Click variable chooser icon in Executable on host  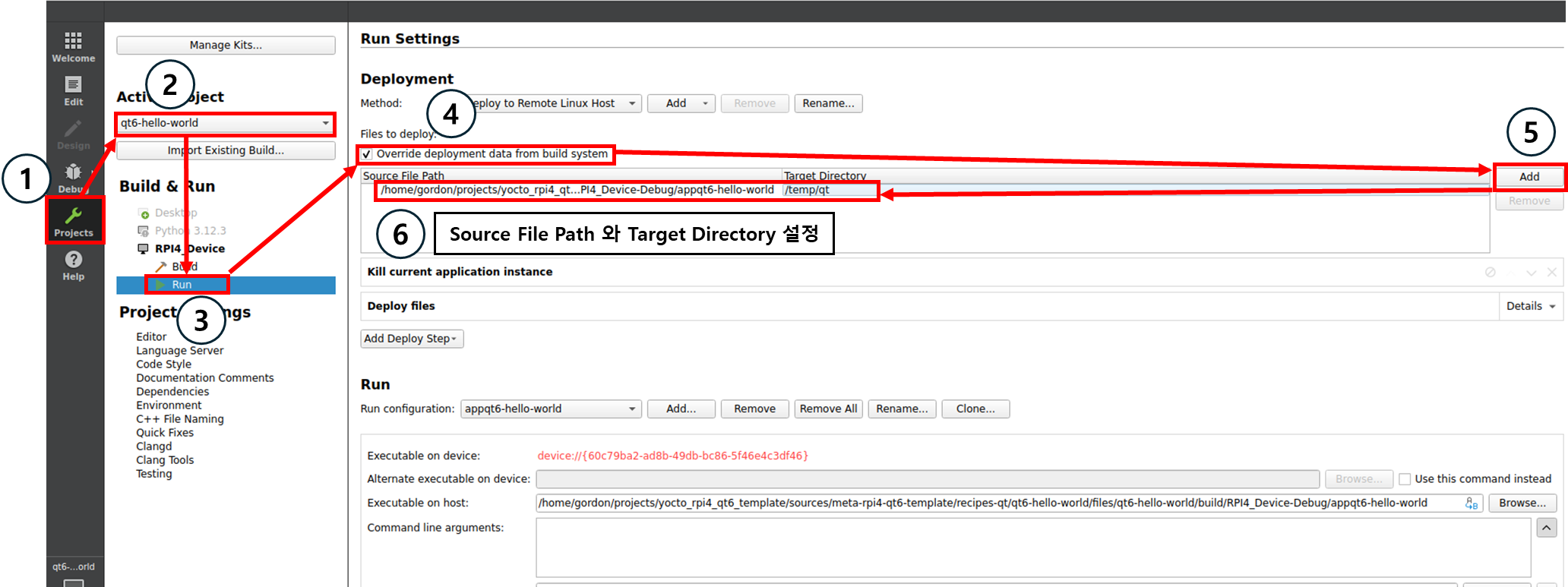[x=1472, y=503]
